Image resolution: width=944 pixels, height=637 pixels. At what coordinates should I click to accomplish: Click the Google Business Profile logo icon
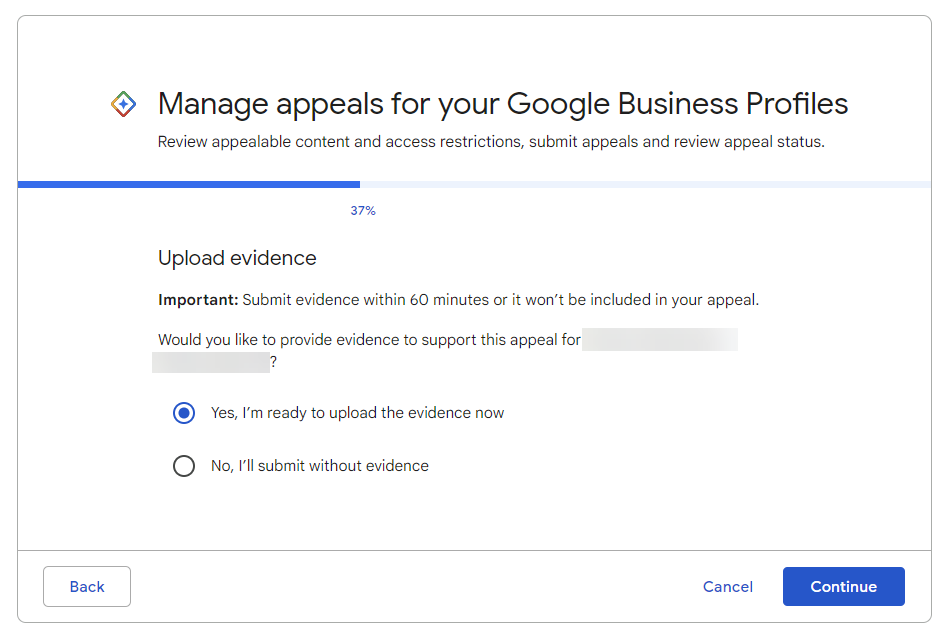123,104
